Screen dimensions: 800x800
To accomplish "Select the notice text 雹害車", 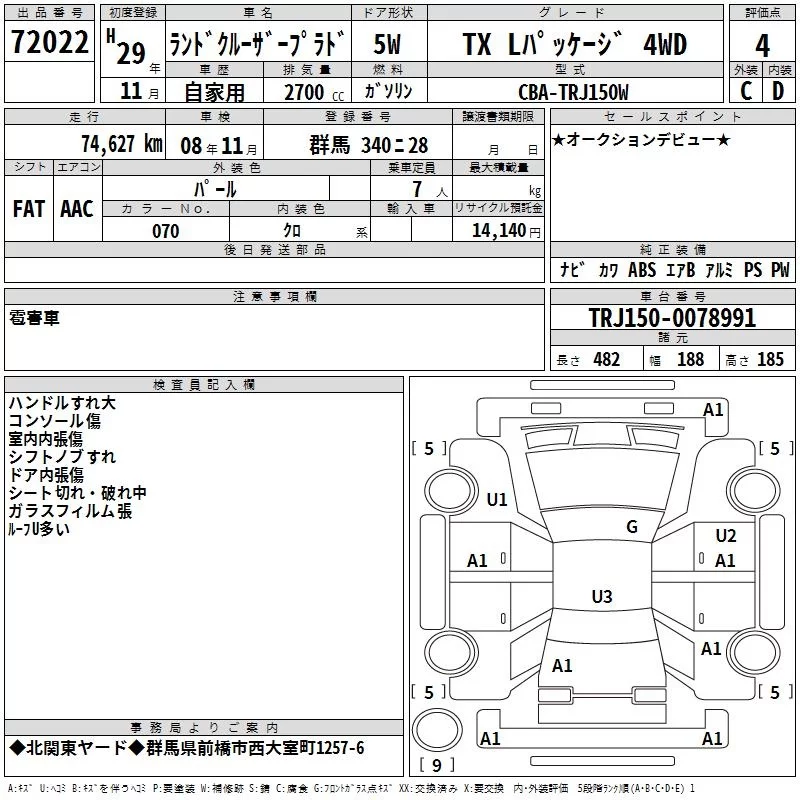I will pyautogui.click(x=34, y=317).
